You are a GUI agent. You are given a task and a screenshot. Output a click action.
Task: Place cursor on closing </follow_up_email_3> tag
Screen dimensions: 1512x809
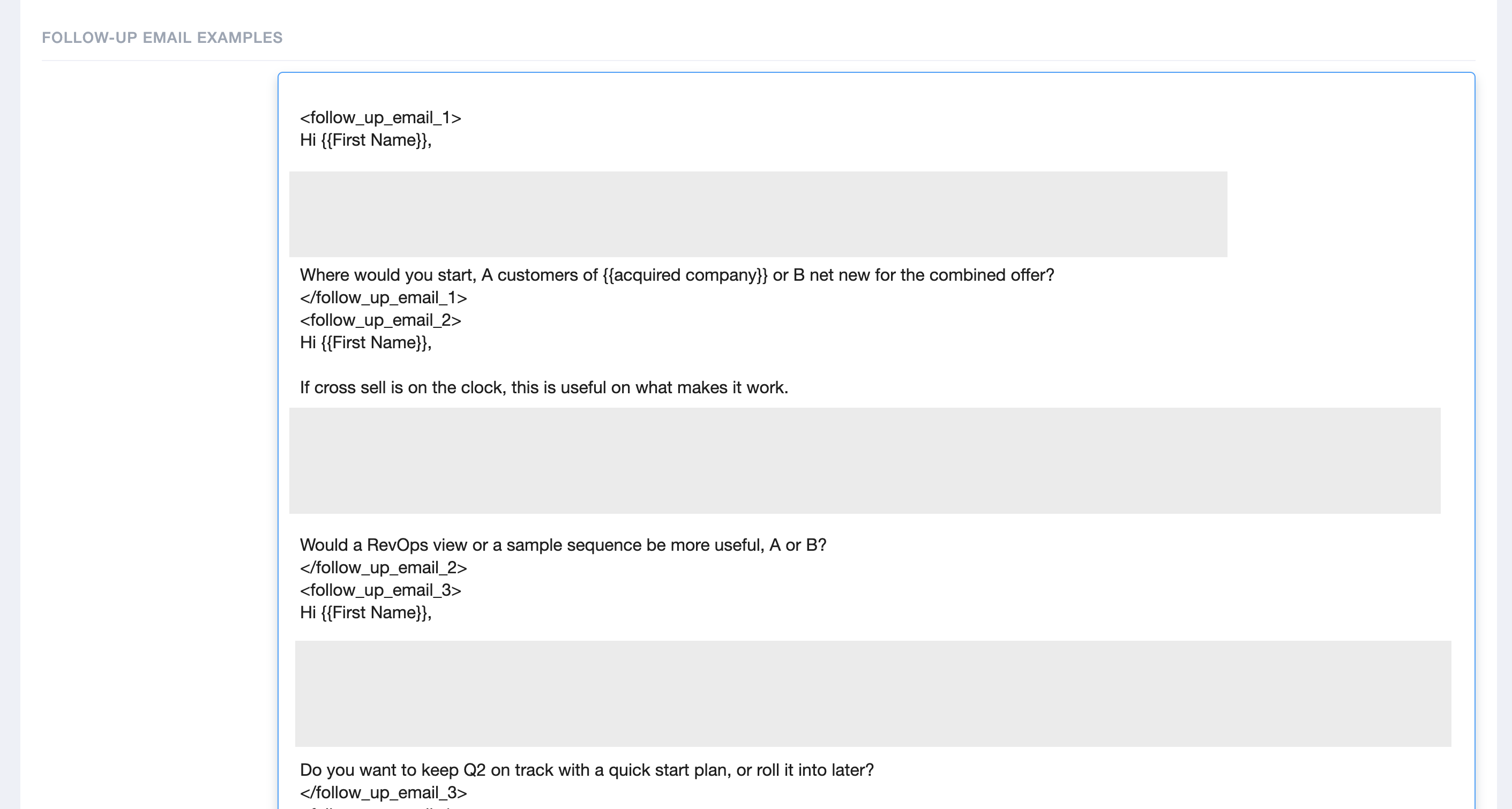pos(383,792)
